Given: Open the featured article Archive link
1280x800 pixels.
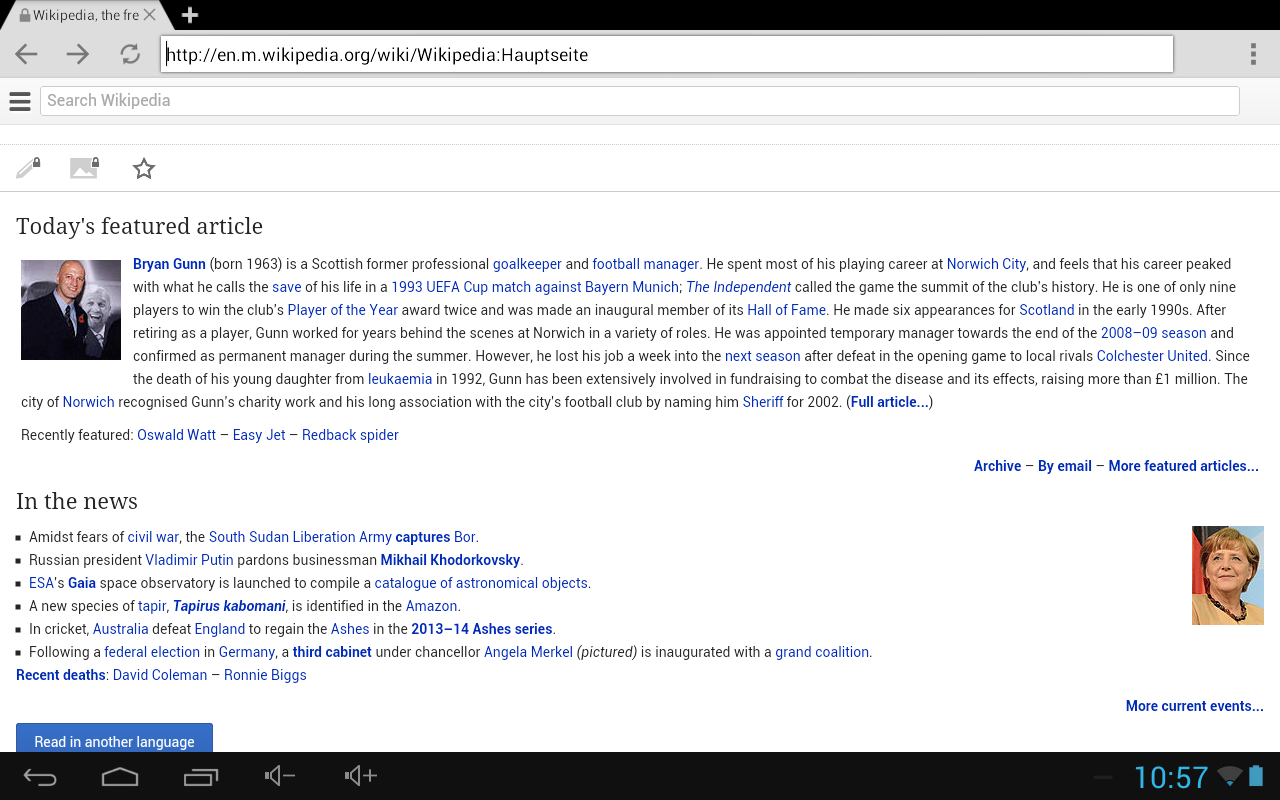Looking at the screenshot, I should 997,466.
